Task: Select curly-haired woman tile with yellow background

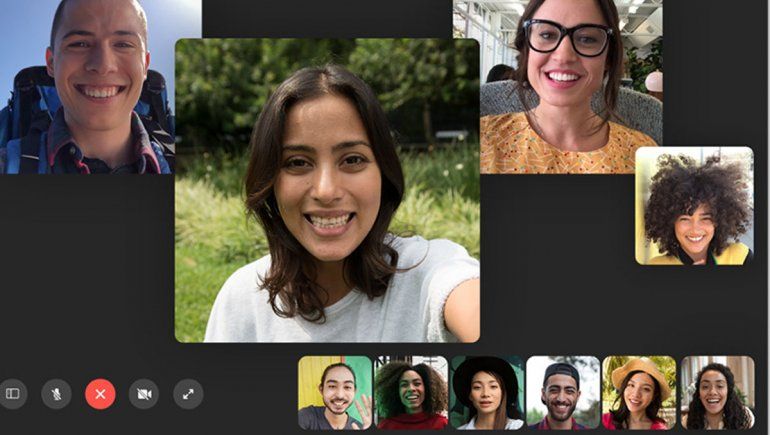Action: pyautogui.click(x=694, y=206)
